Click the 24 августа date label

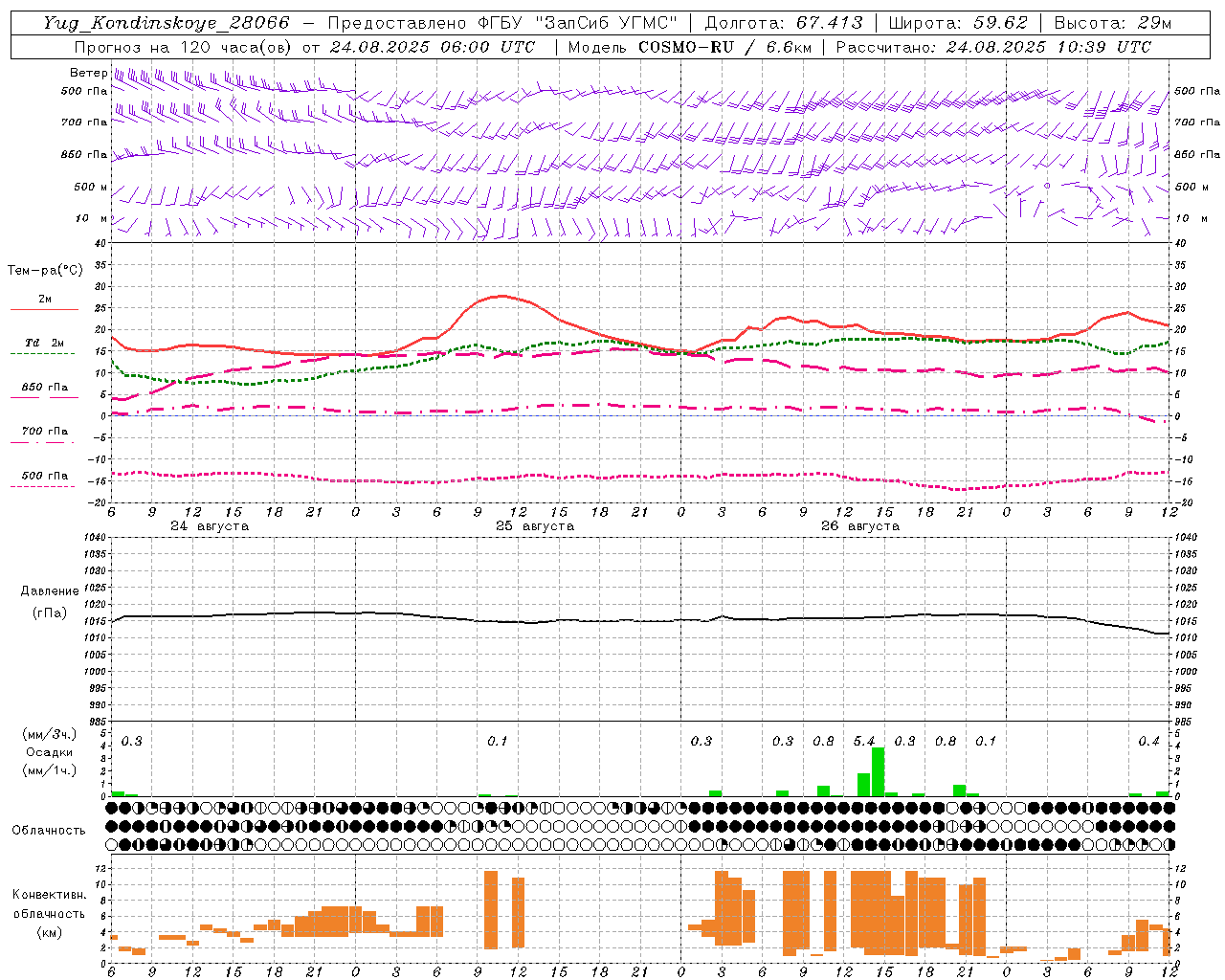(x=210, y=526)
